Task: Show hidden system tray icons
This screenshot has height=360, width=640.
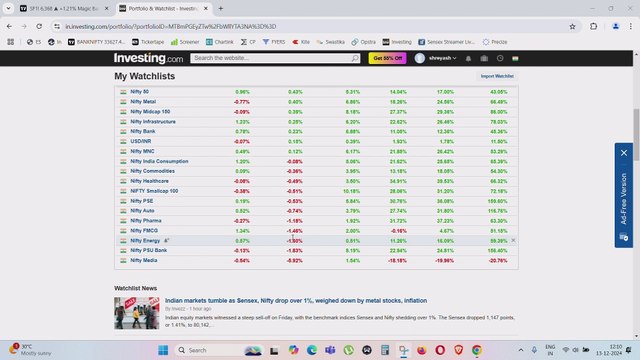Action: point(521,350)
